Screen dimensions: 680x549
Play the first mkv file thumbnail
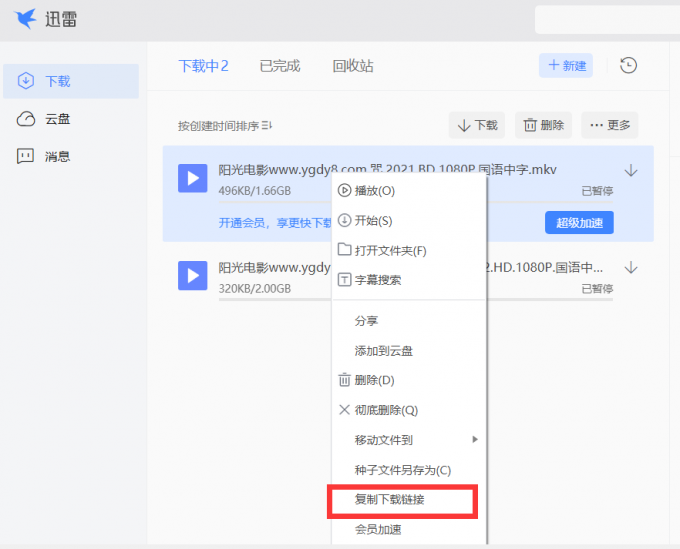click(193, 178)
